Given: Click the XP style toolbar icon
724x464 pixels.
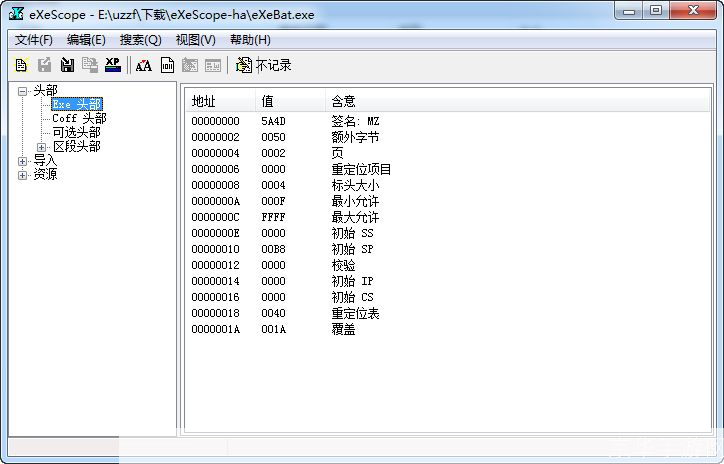Looking at the screenshot, I should click(x=113, y=65).
